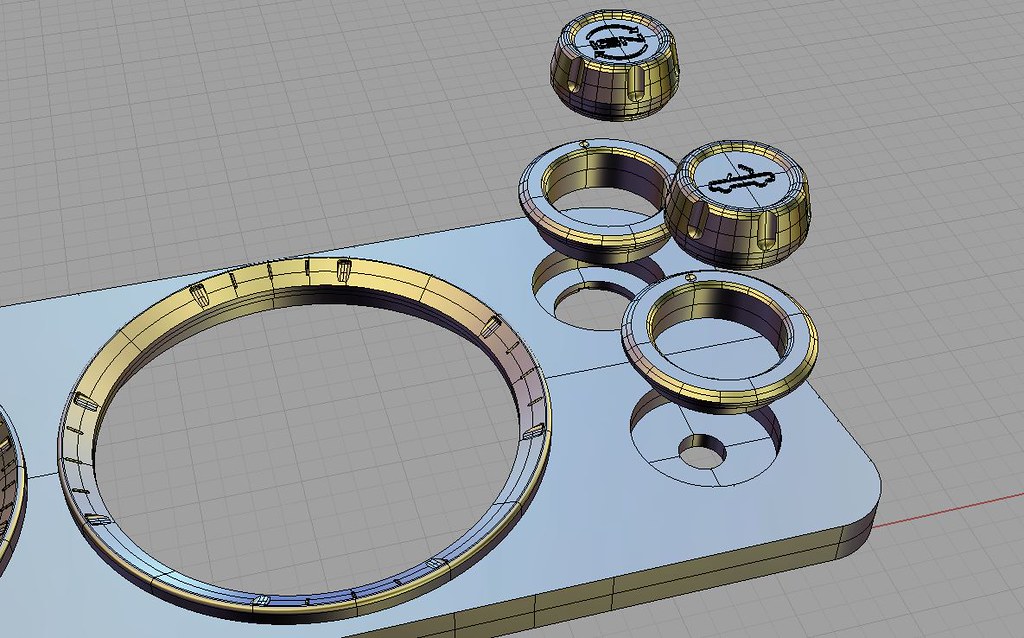Click the small through-hole in the corner recess
The image size is (1024, 638).
pos(704,453)
